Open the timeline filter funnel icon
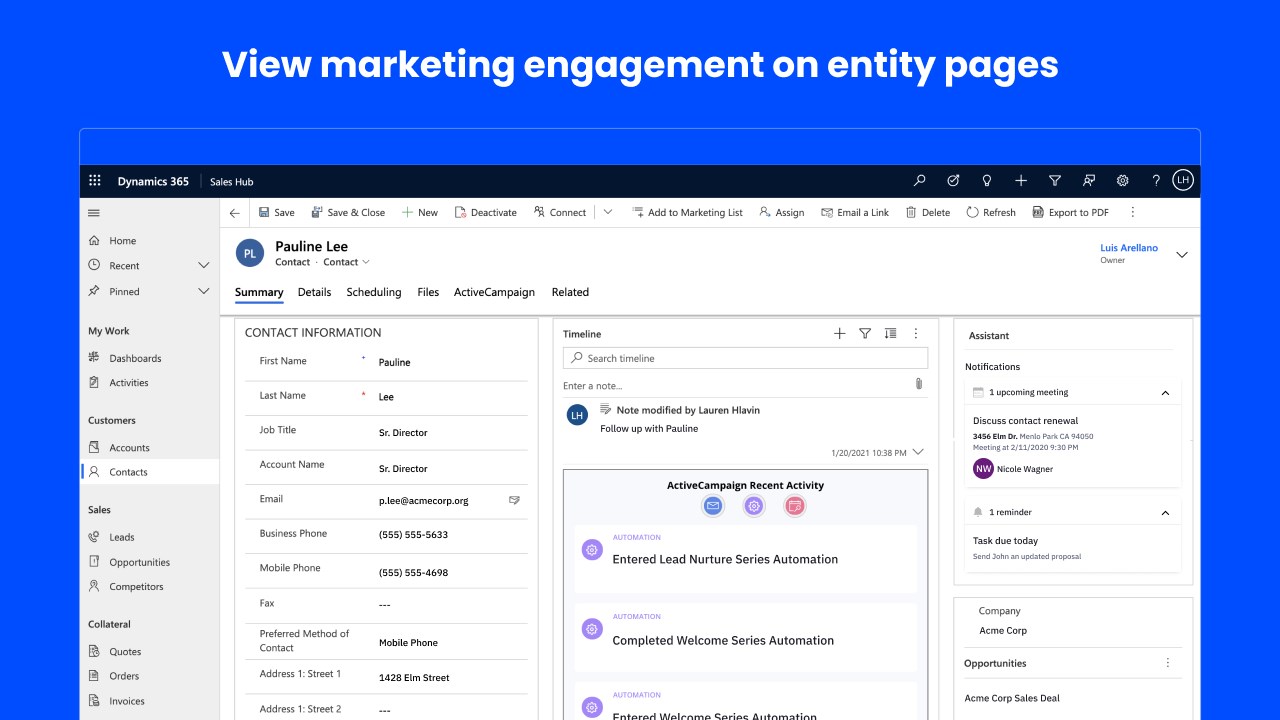 865,334
